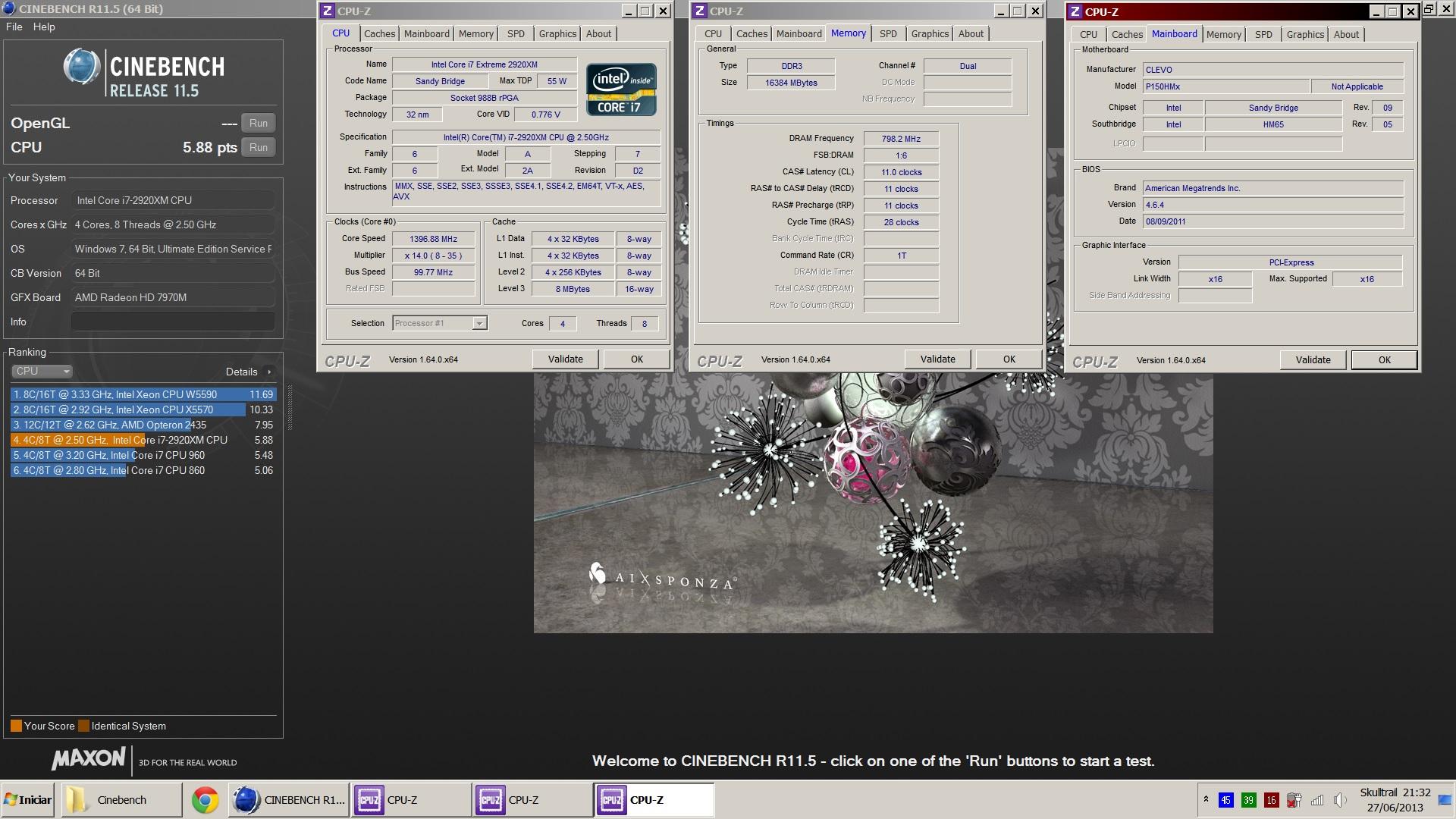Click the orange Your Score legend swatch
This screenshot has height=819, width=1456.
[x=16, y=726]
